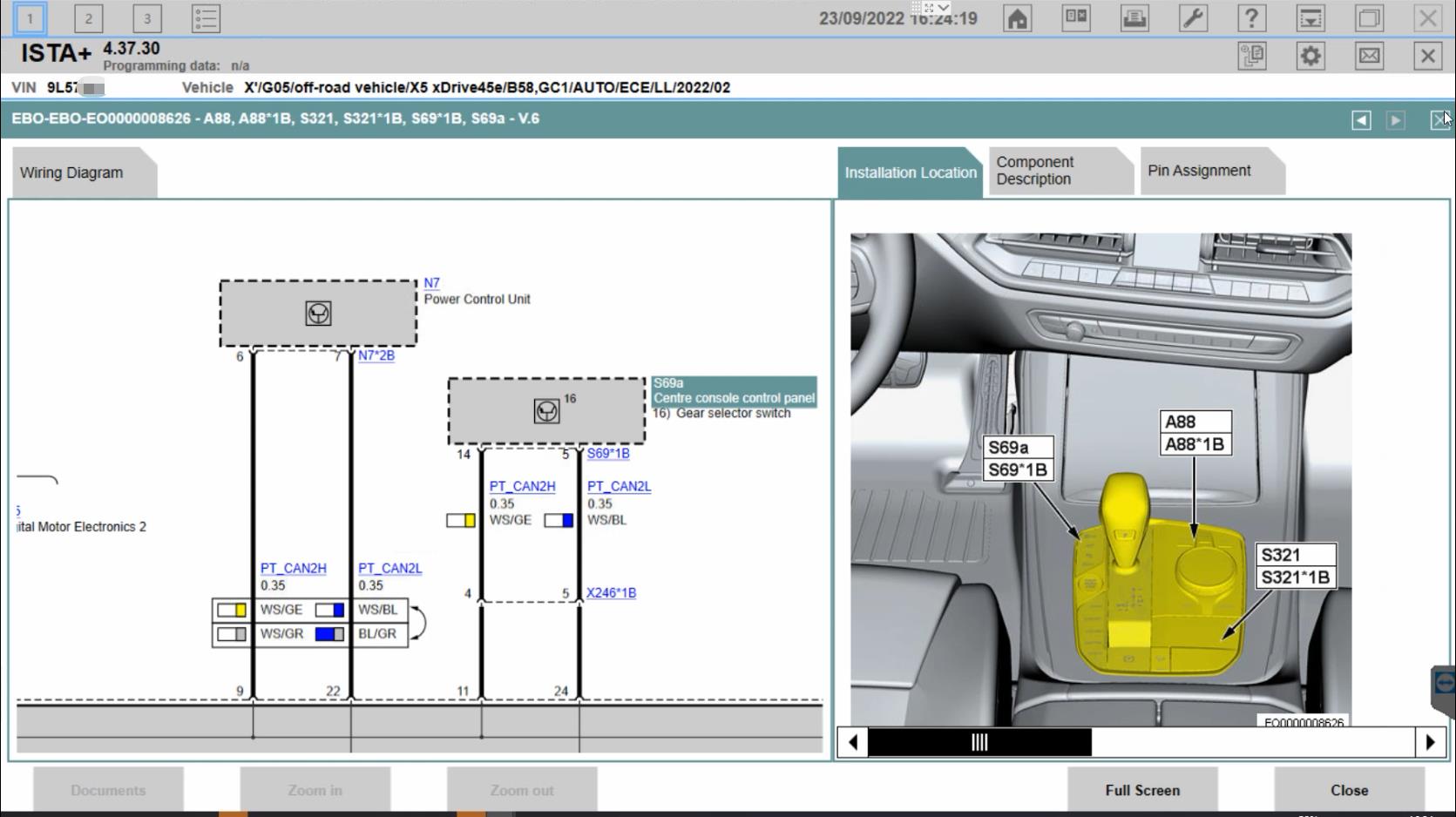This screenshot has width=1456, height=817.
Task: Click the scrollbar right arrow under image
Action: click(x=1430, y=742)
